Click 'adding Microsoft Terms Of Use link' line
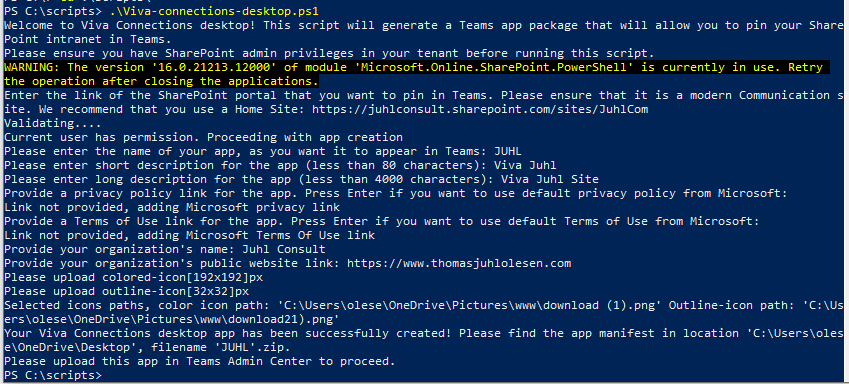 (189, 236)
